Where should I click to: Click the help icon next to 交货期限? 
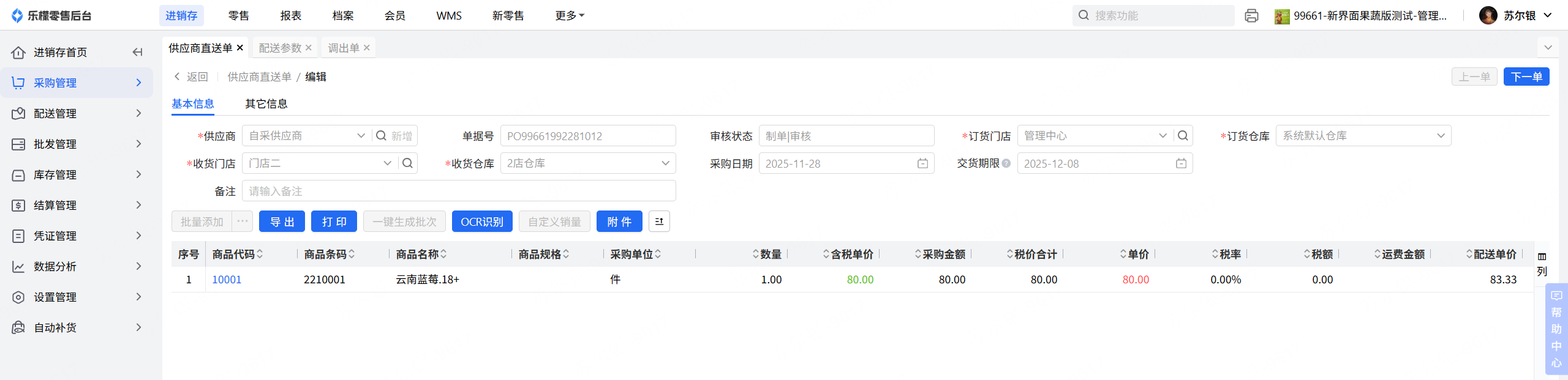coord(1006,163)
